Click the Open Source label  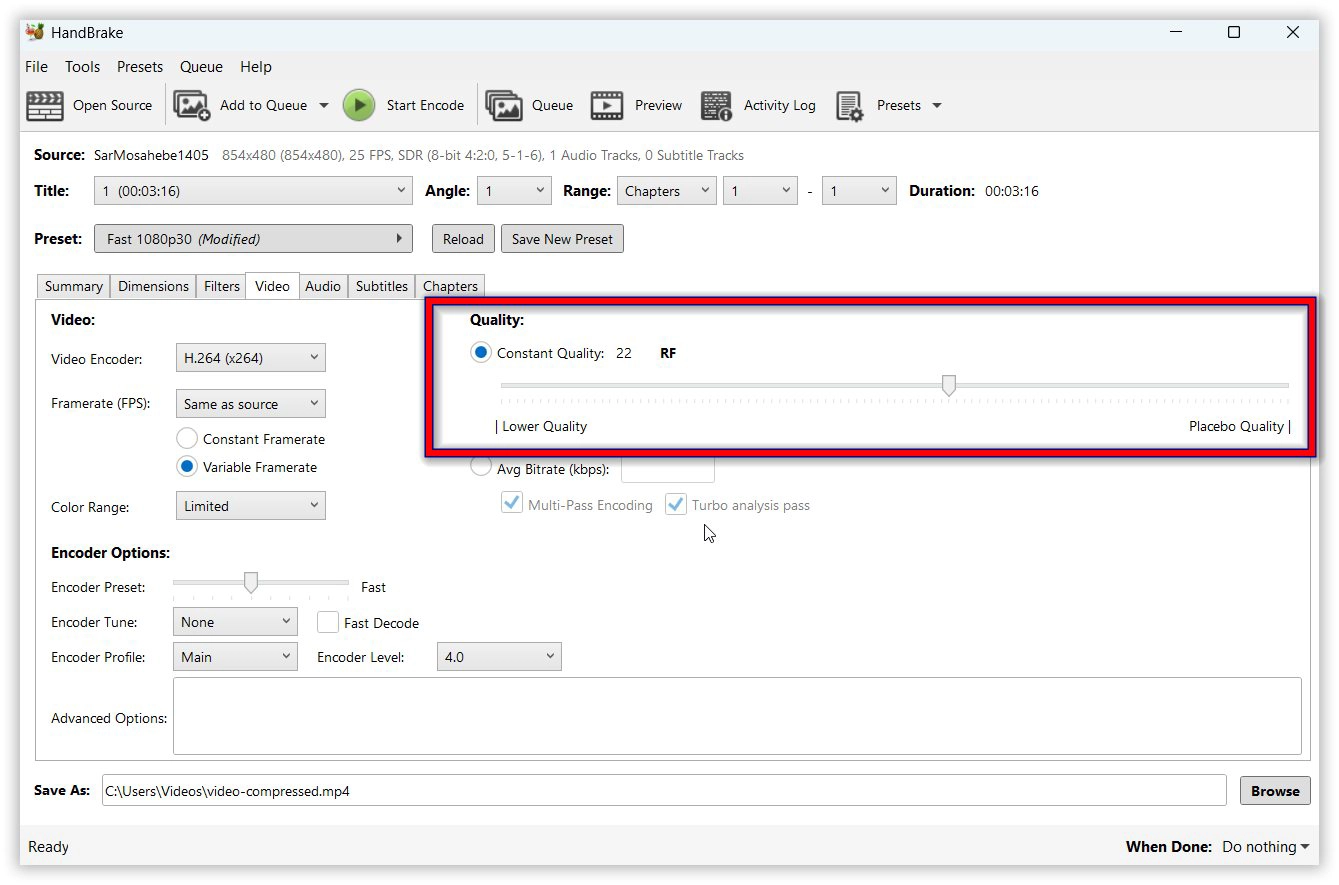tap(112, 105)
